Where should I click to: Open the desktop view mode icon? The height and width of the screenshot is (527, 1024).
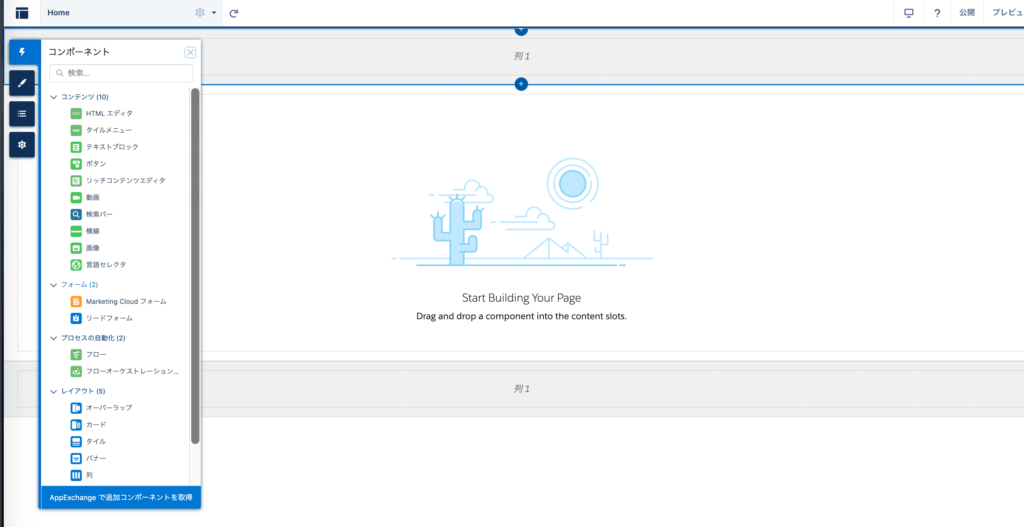[x=909, y=13]
